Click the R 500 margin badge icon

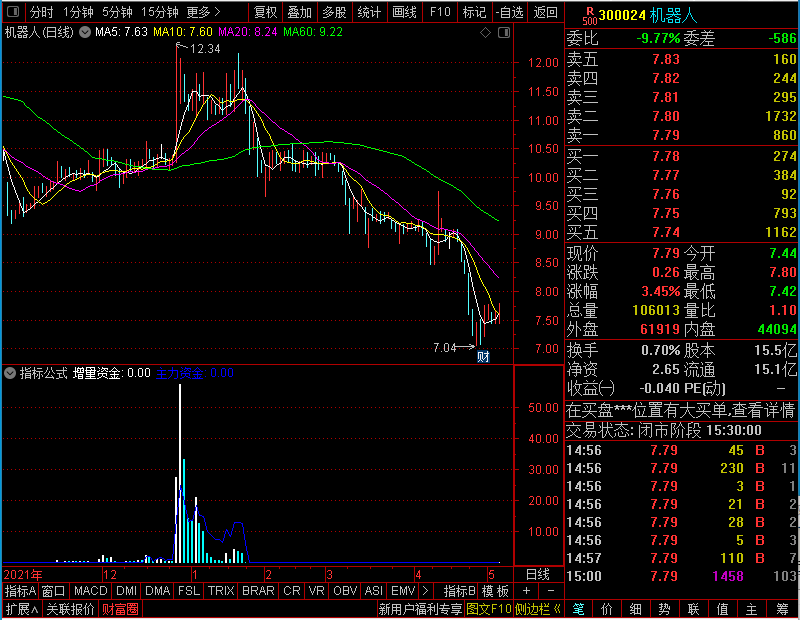589,16
